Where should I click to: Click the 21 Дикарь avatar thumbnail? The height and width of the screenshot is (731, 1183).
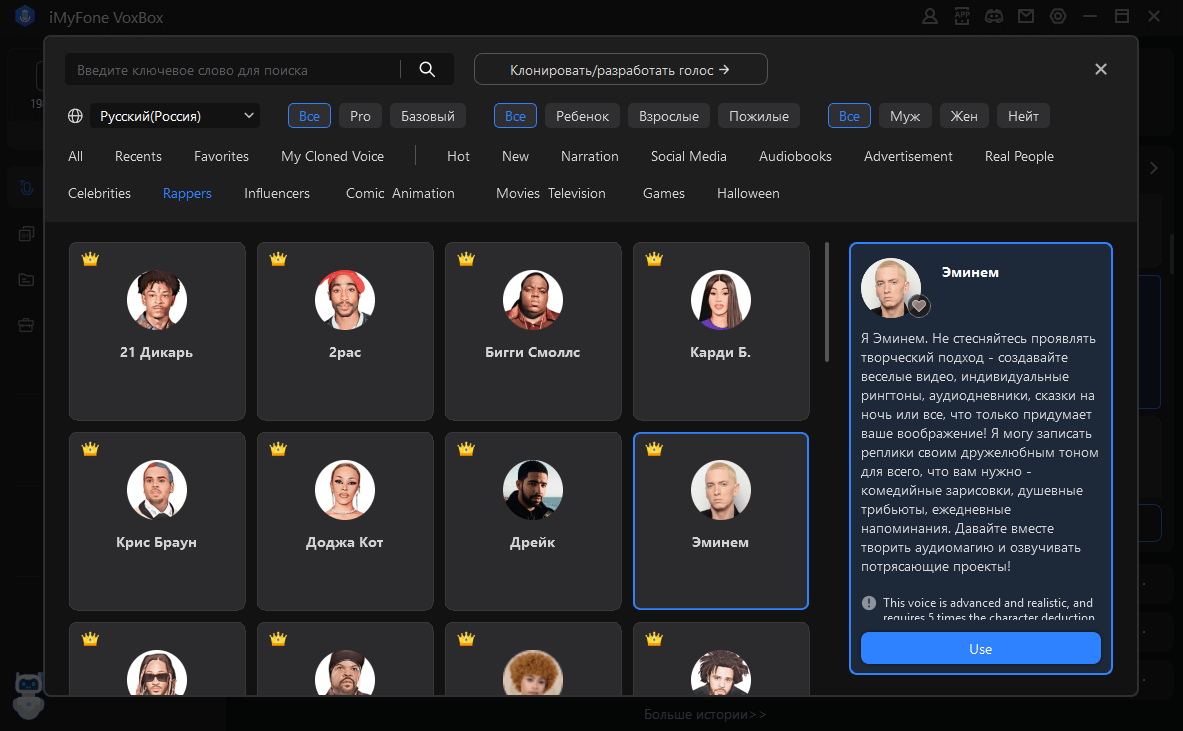[x=157, y=300]
